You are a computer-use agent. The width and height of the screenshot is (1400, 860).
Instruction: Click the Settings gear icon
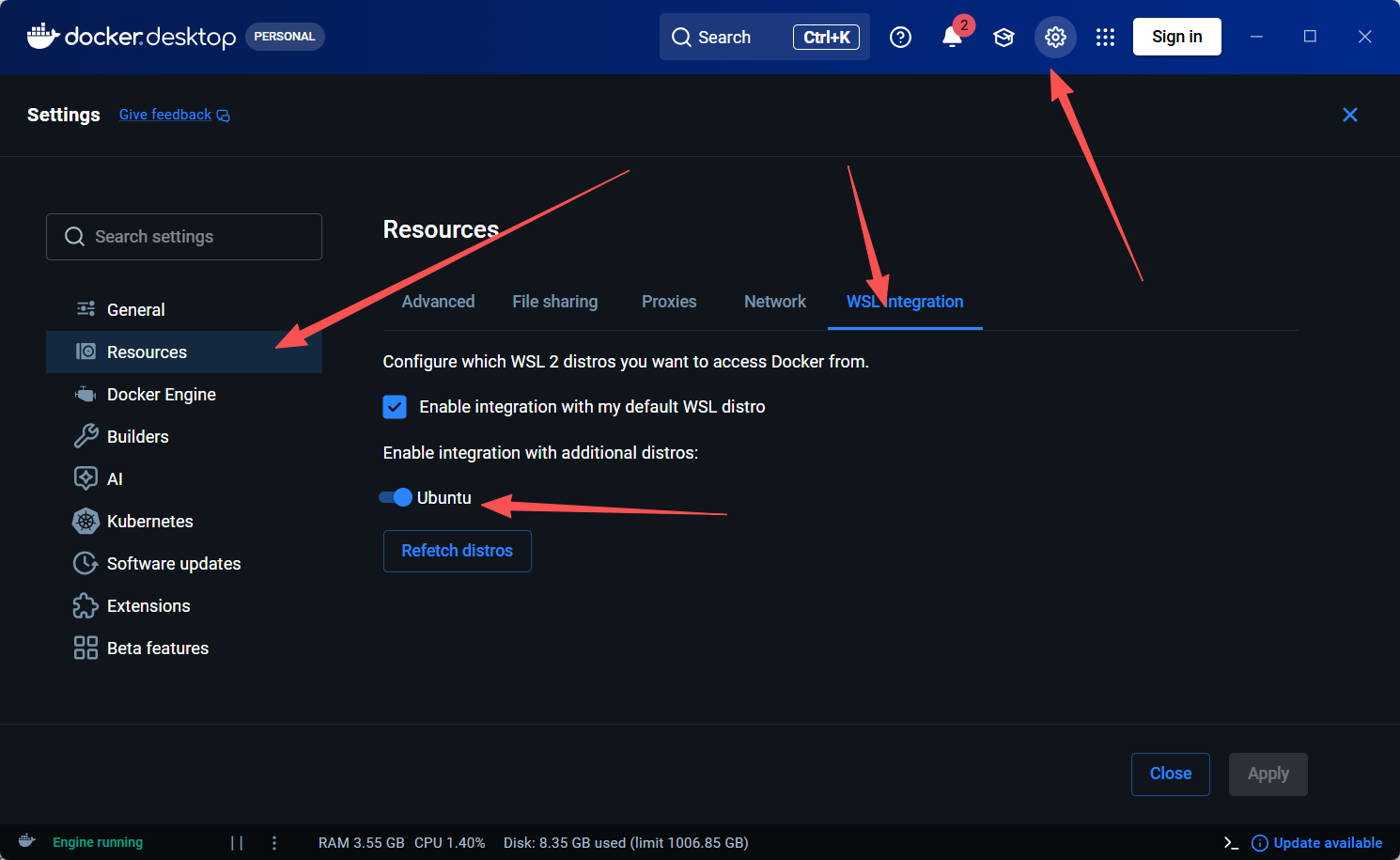tap(1055, 37)
